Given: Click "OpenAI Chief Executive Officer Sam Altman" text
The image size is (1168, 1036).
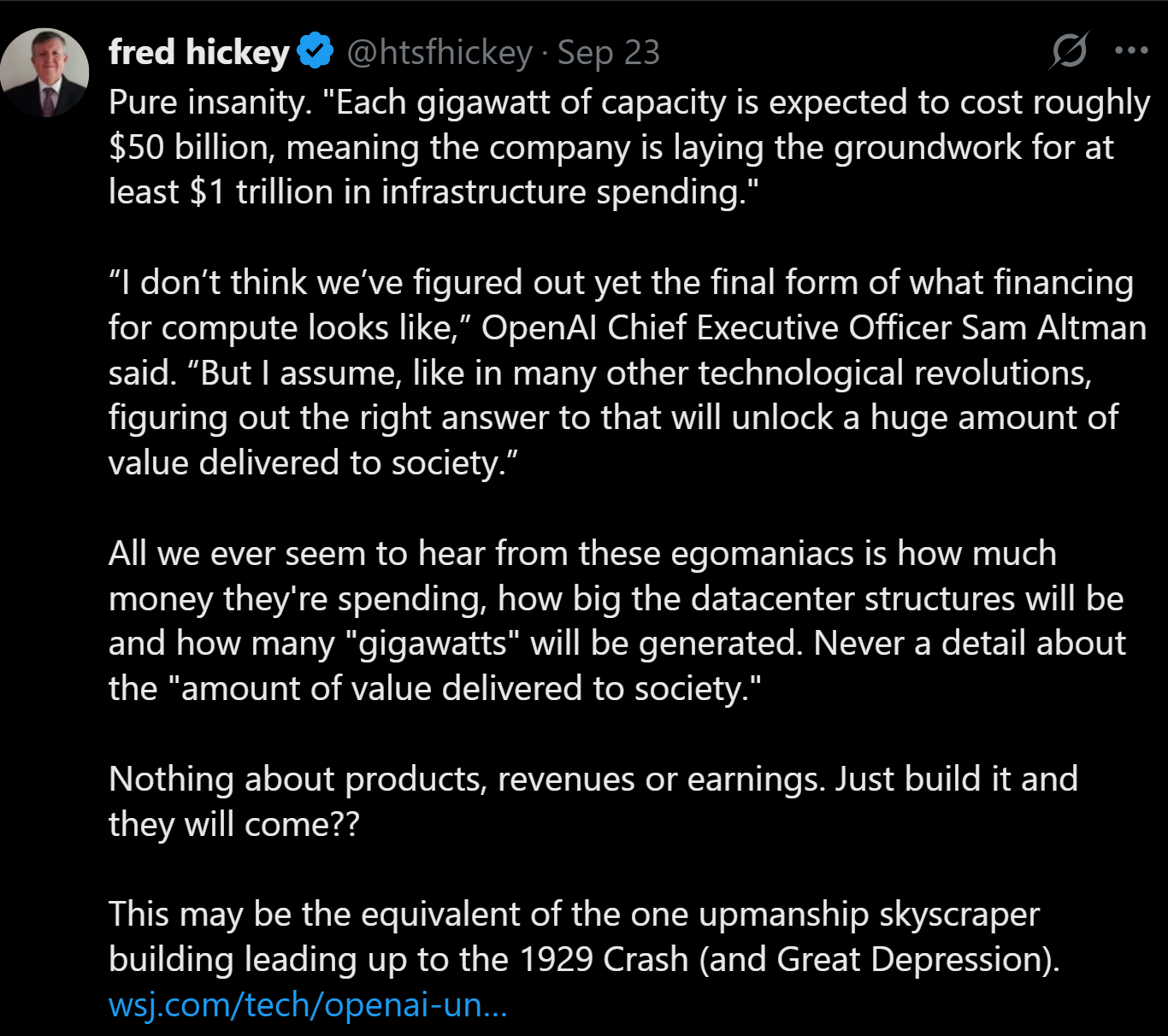Looking at the screenshot, I should [812, 327].
